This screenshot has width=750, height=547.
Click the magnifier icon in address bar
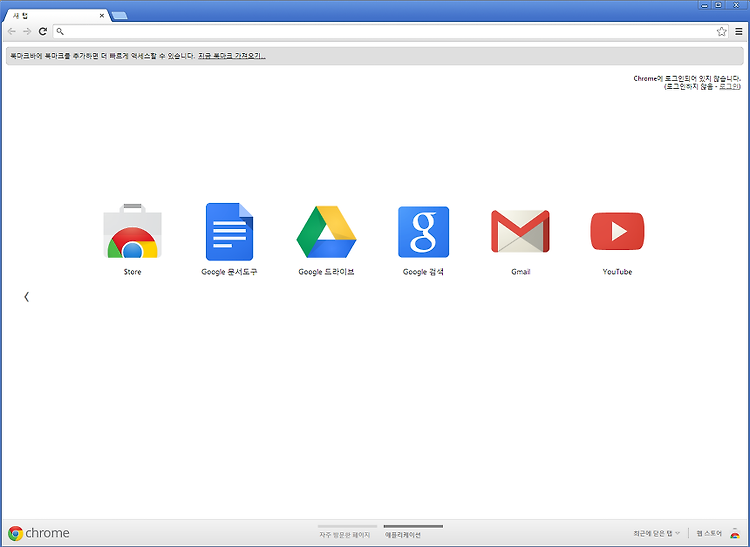[x=60, y=32]
